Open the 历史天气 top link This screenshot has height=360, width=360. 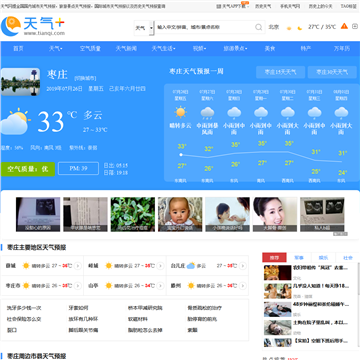pos(263,6)
